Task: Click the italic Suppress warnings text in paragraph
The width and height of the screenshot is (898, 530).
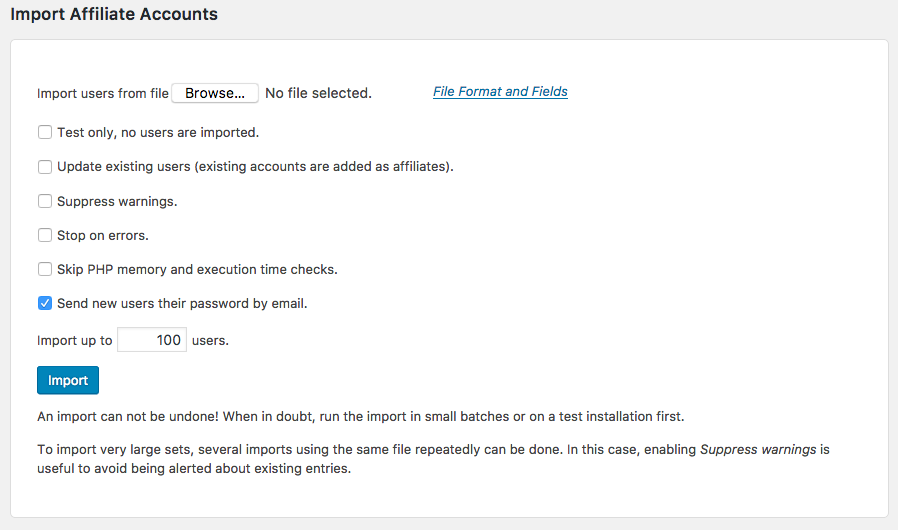Action: [x=758, y=449]
